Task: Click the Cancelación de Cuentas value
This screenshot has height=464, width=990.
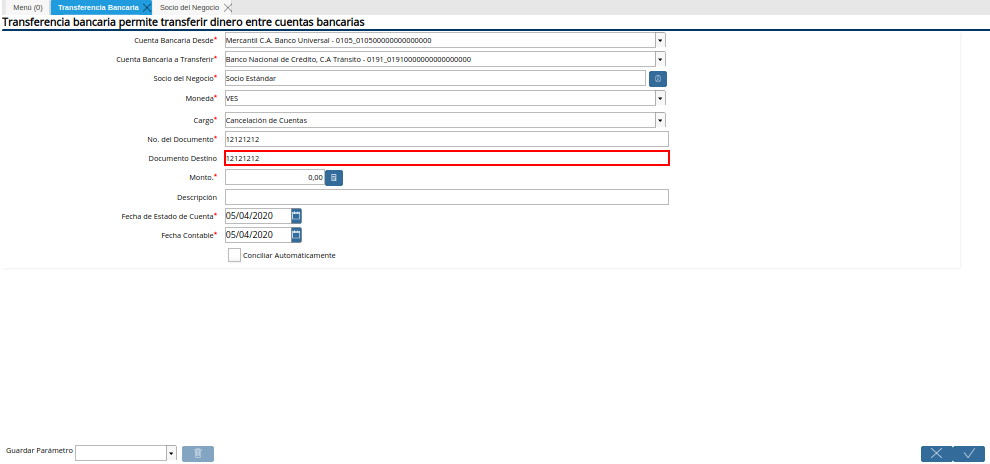Action: [x=266, y=120]
